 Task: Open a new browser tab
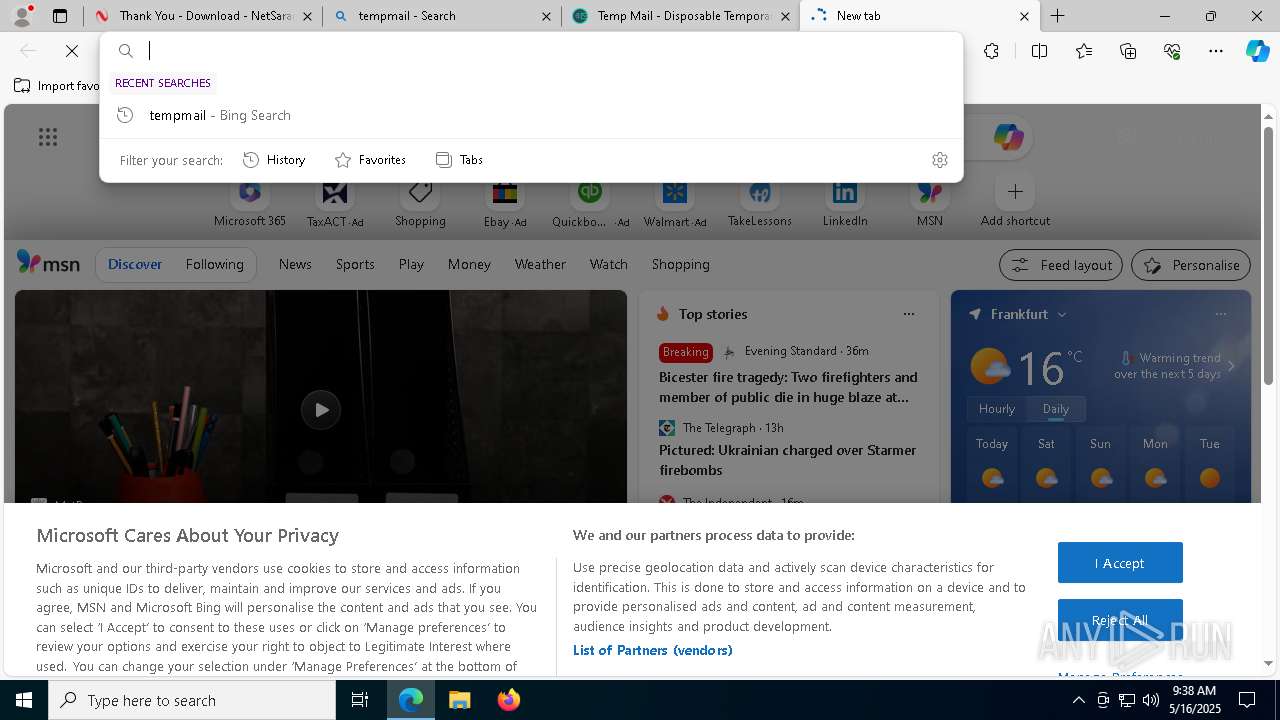click(x=1057, y=16)
